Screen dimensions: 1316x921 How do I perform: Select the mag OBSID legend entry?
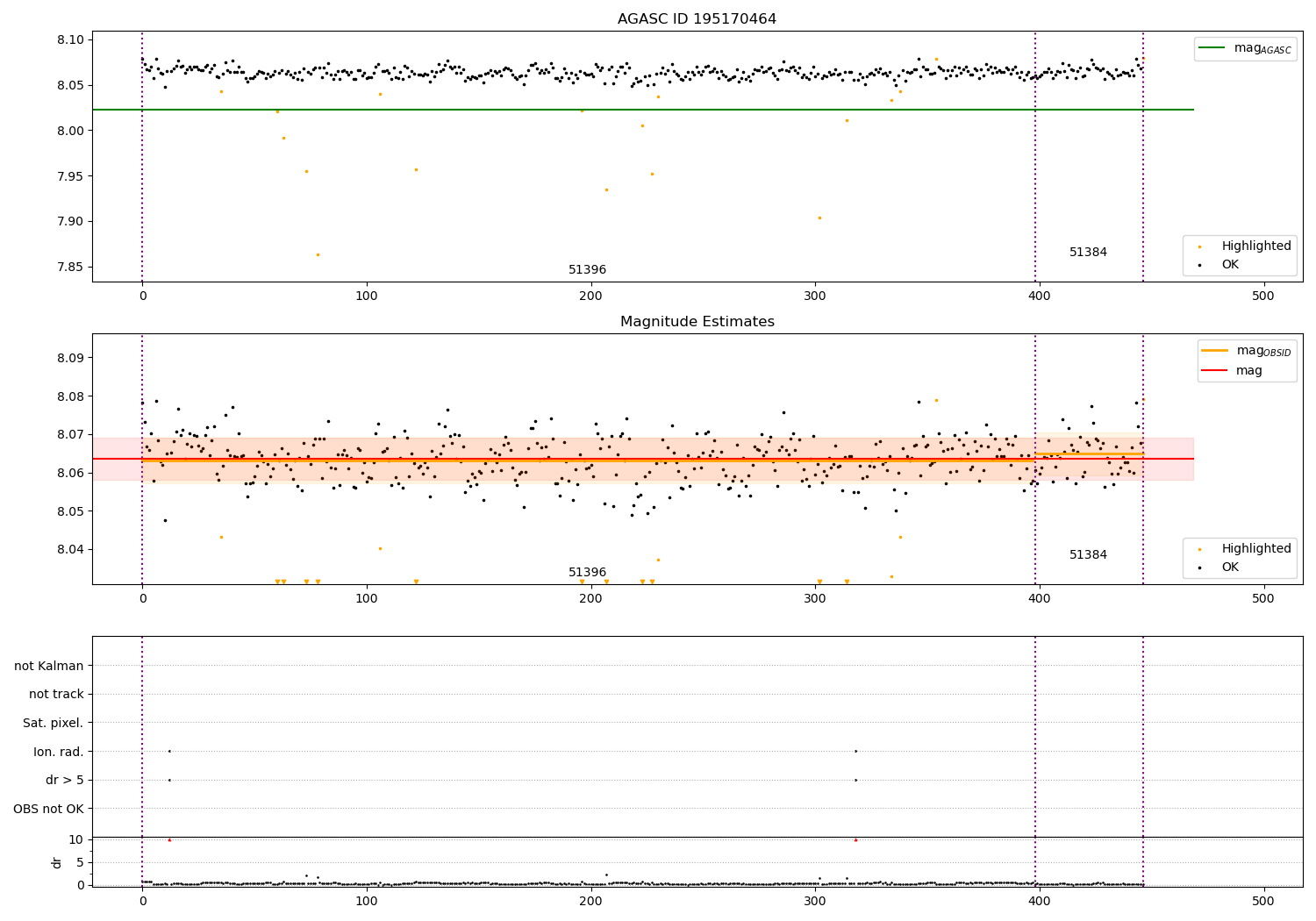point(1246,351)
